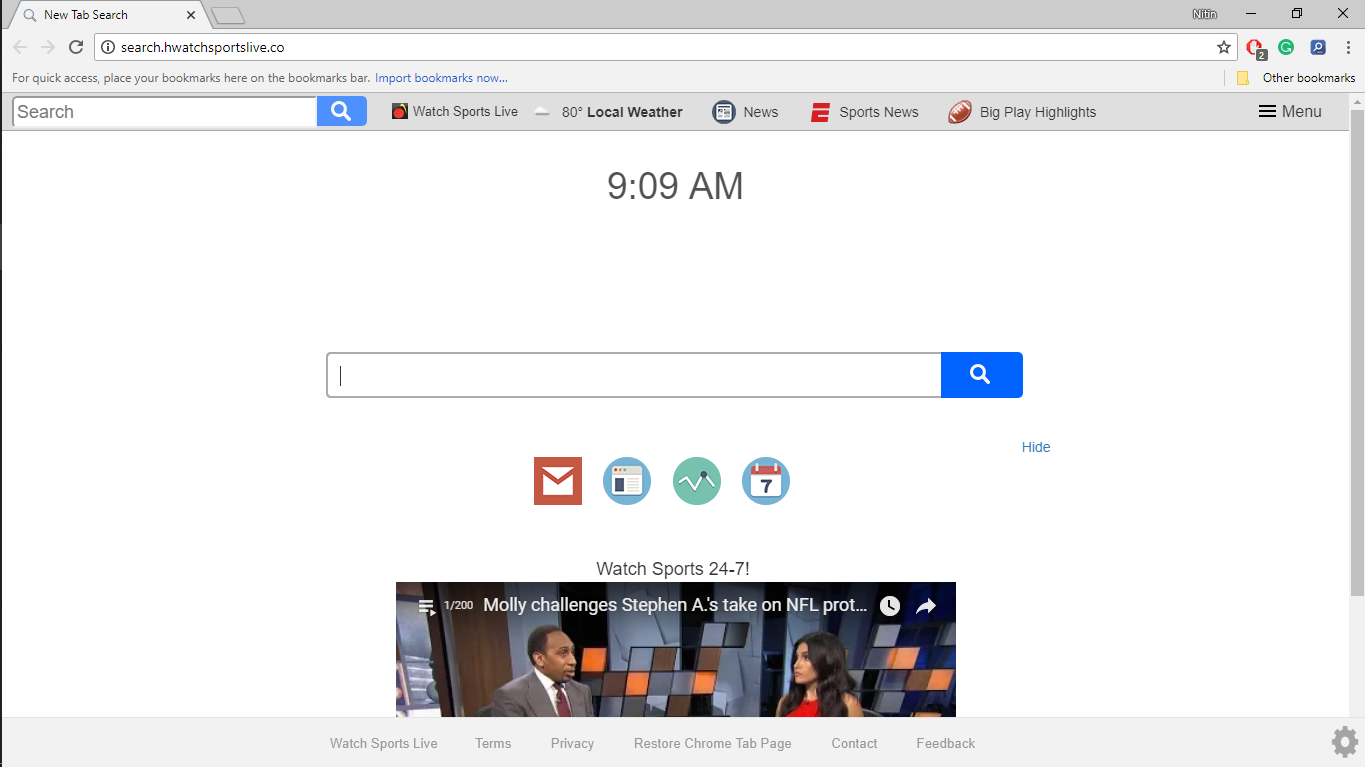The height and width of the screenshot is (767, 1365).
Task: Click the share arrow icon on the video
Action: 925,605
